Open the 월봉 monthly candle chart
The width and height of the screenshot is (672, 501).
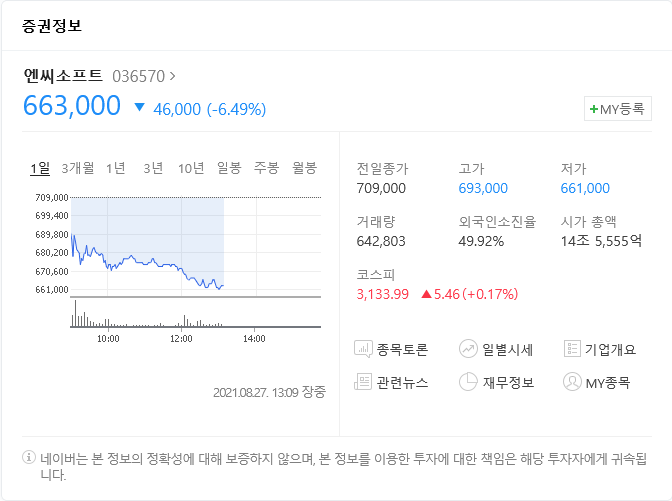(x=304, y=168)
